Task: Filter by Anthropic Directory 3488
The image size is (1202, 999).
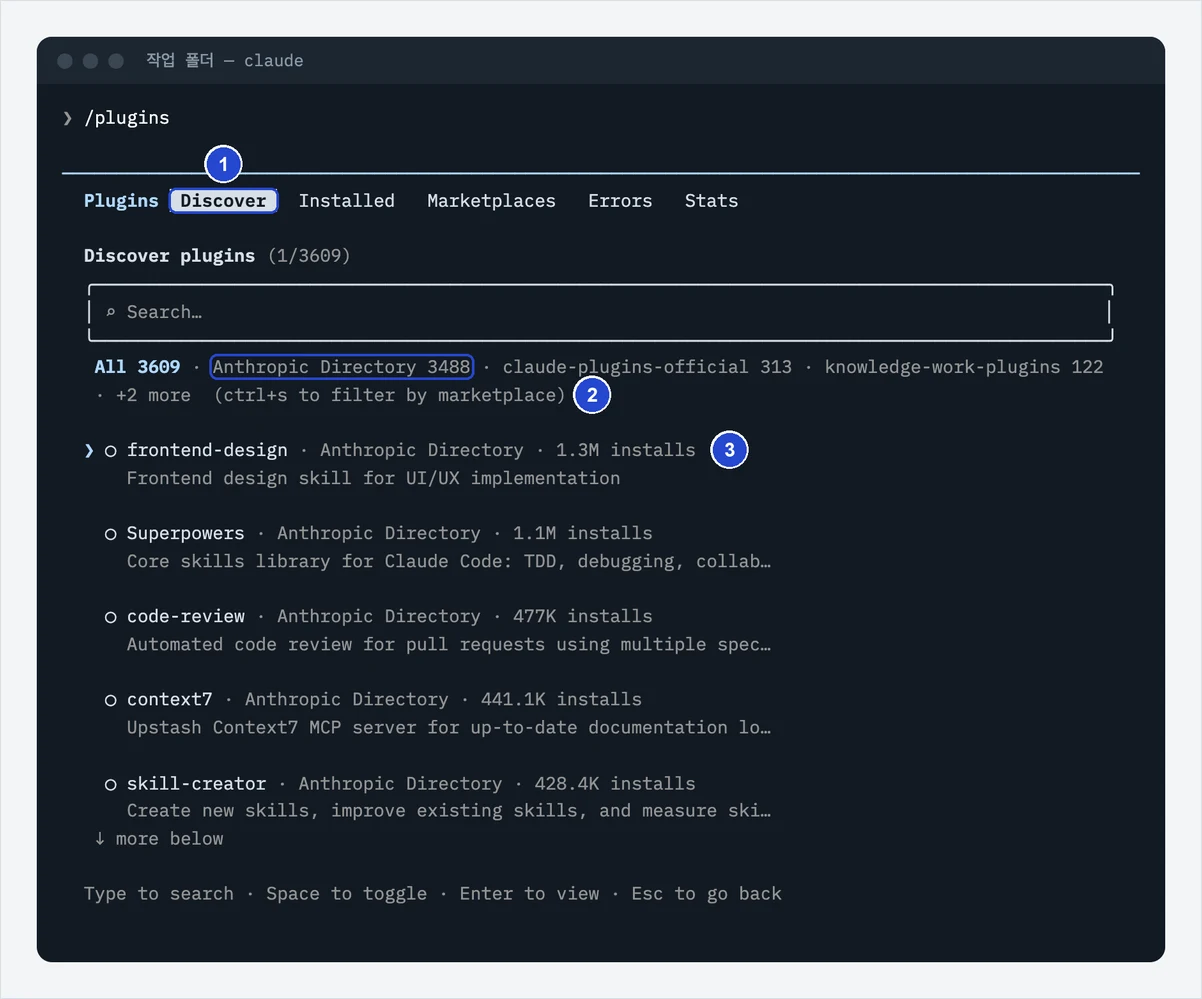Action: (x=342, y=367)
